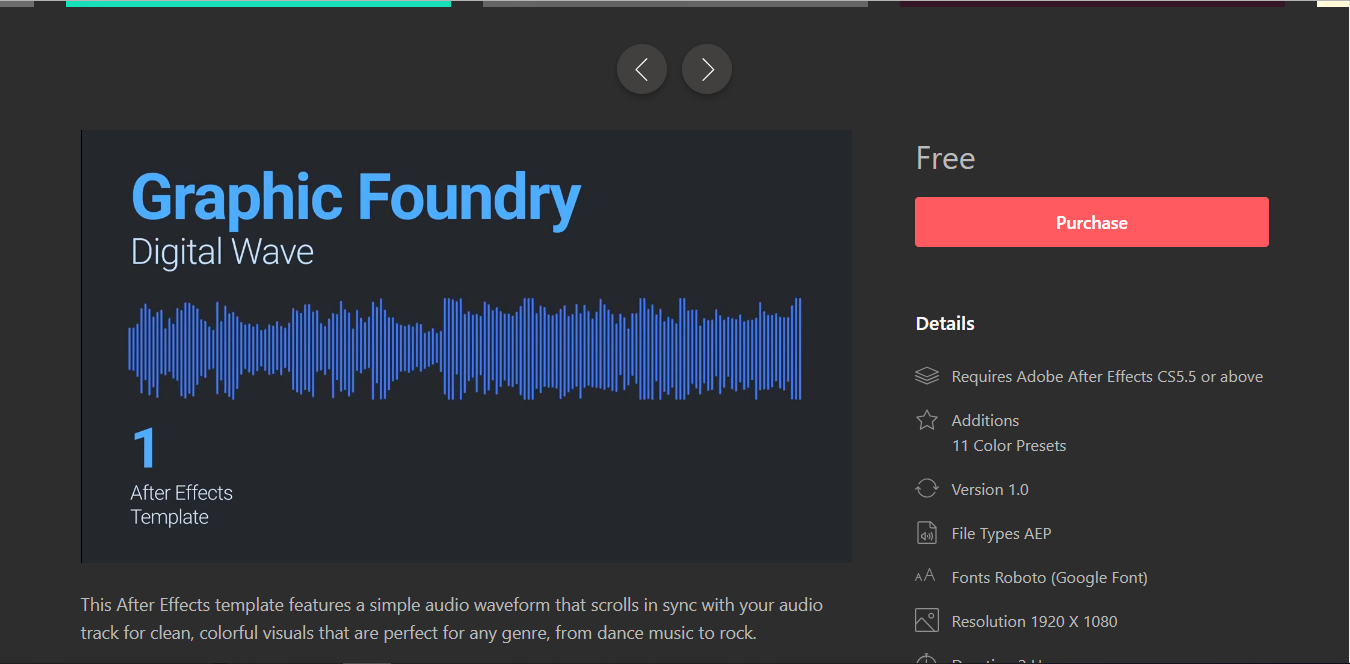Click the description paragraph starting 'This After Effects template'
Image resolution: width=1350 pixels, height=664 pixels.
tap(452, 619)
